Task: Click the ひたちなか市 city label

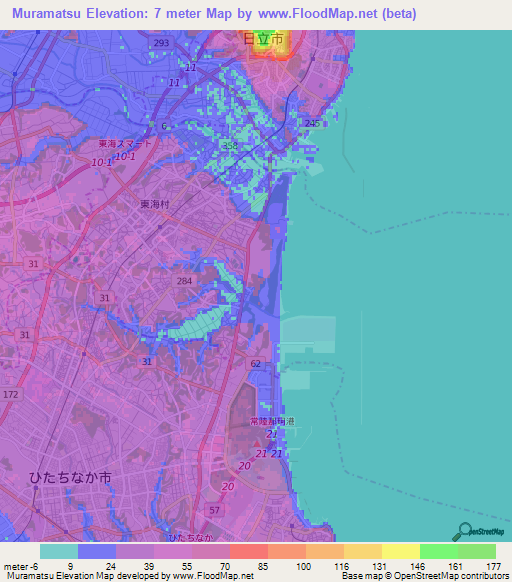Action: pyautogui.click(x=70, y=477)
